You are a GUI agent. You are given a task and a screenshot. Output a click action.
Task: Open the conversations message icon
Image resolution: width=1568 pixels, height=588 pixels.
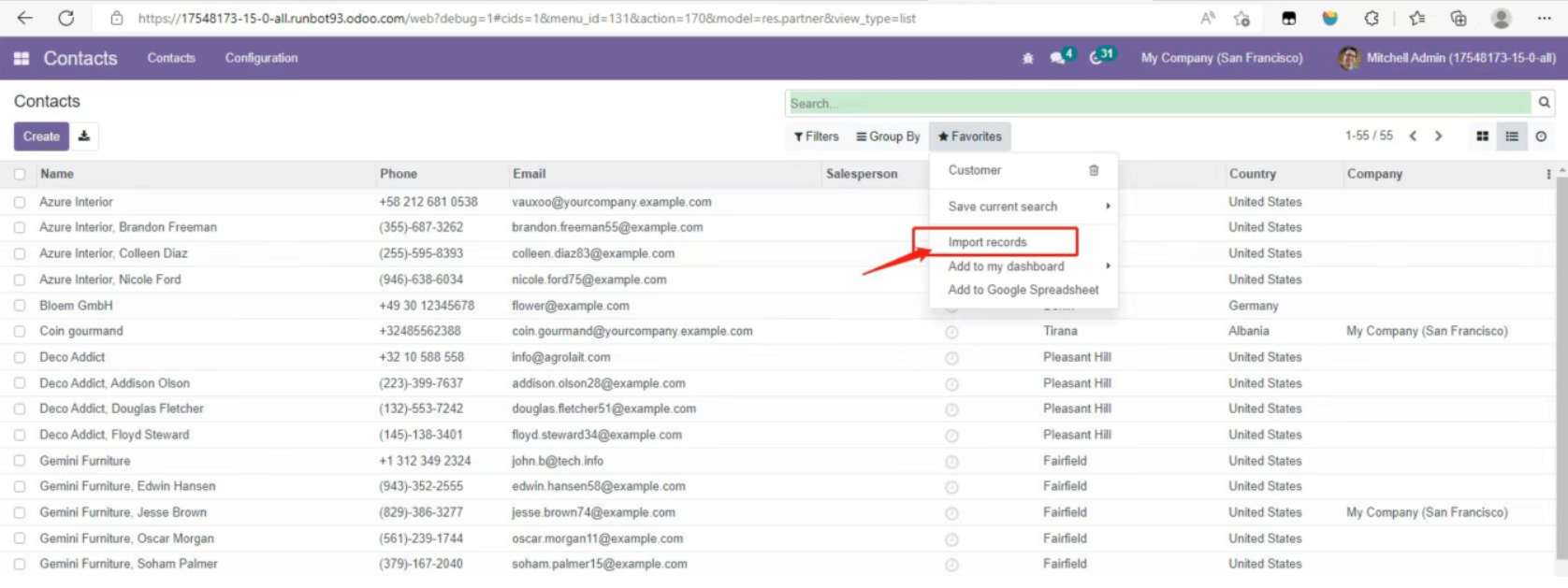click(x=1058, y=58)
